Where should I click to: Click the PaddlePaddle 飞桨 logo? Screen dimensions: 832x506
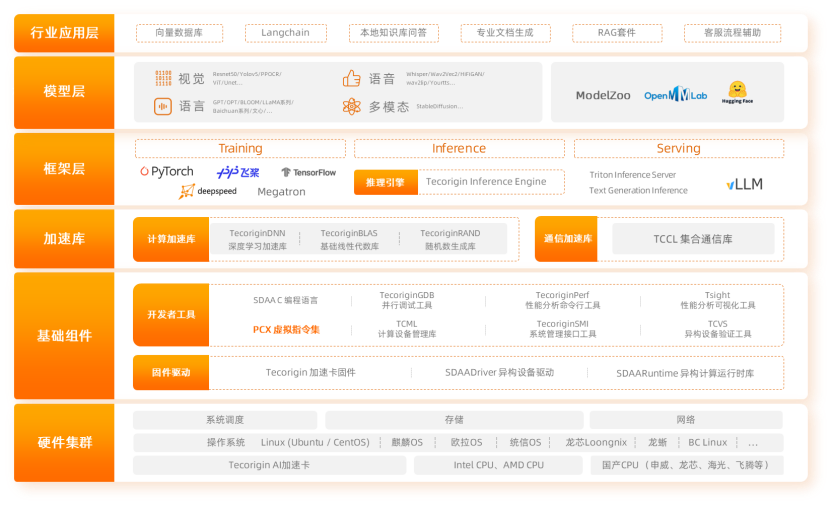238,172
